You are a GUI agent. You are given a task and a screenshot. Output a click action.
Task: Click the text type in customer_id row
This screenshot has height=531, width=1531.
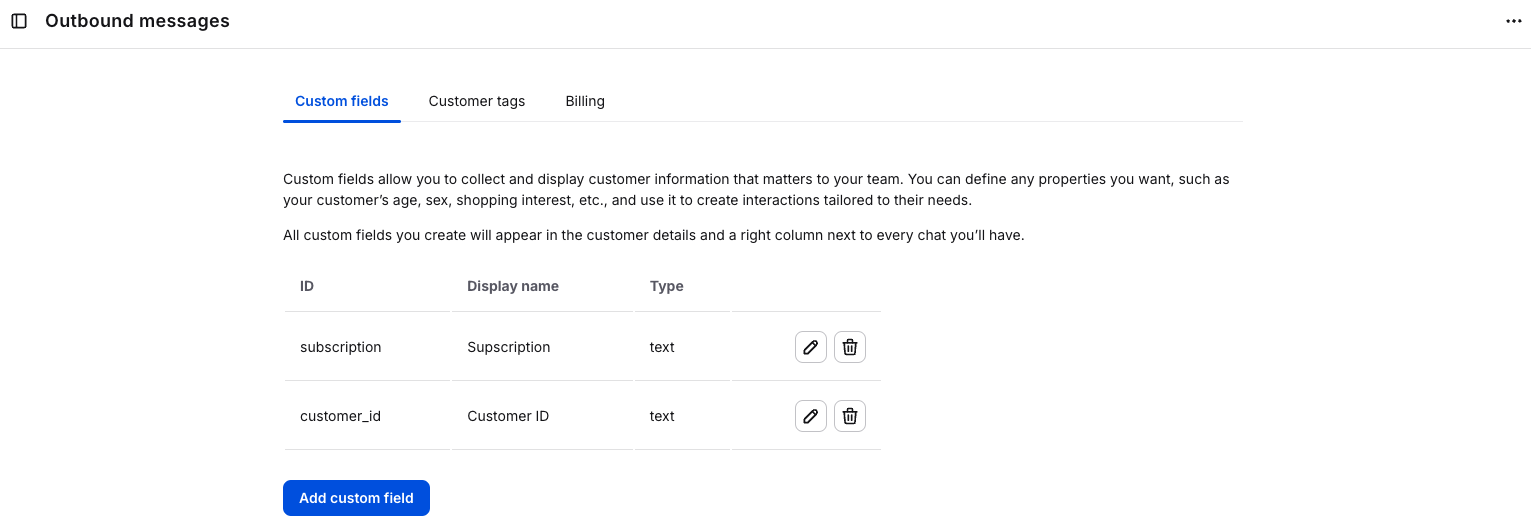(x=662, y=416)
